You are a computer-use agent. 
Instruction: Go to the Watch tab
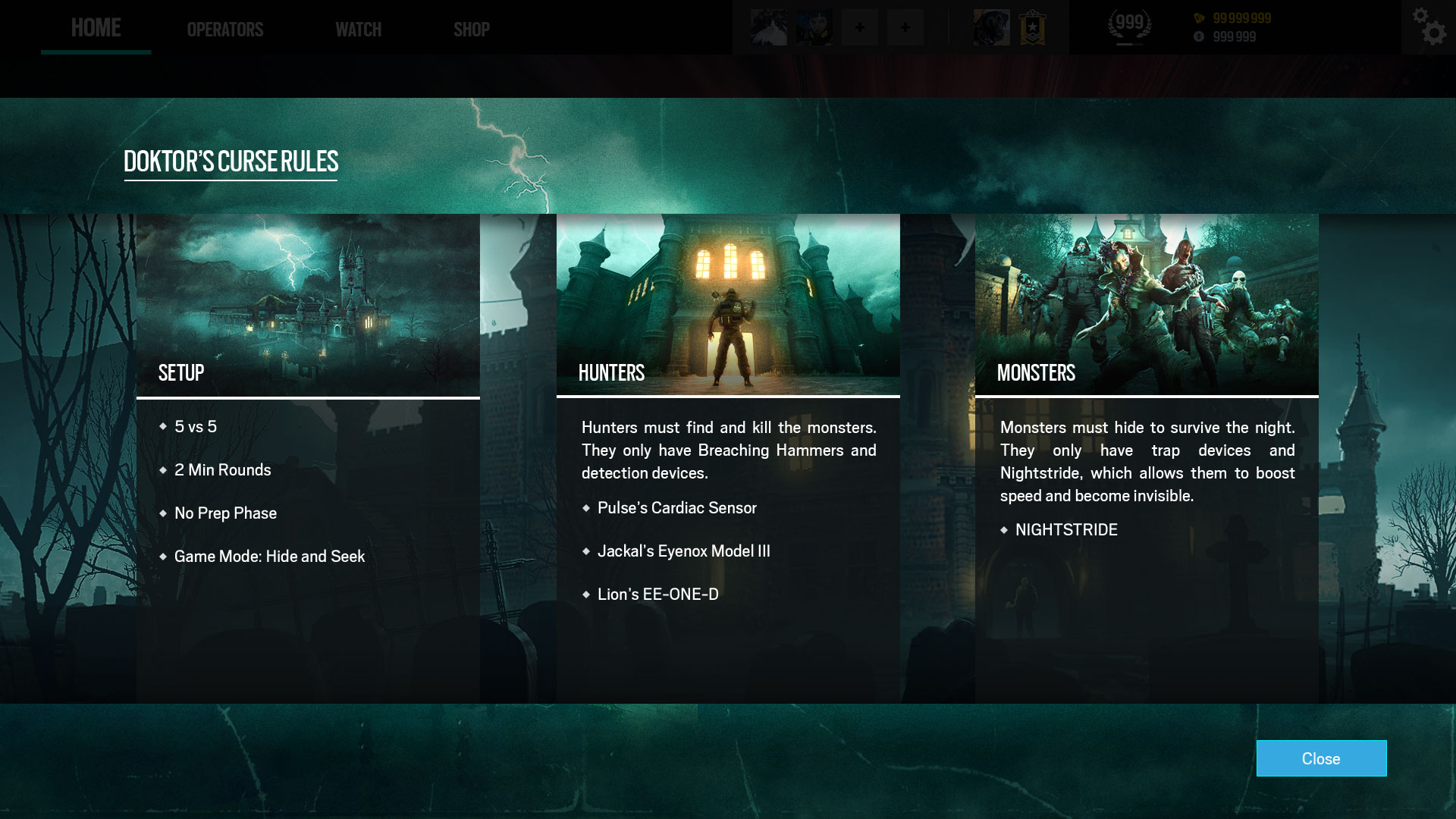[x=358, y=30]
